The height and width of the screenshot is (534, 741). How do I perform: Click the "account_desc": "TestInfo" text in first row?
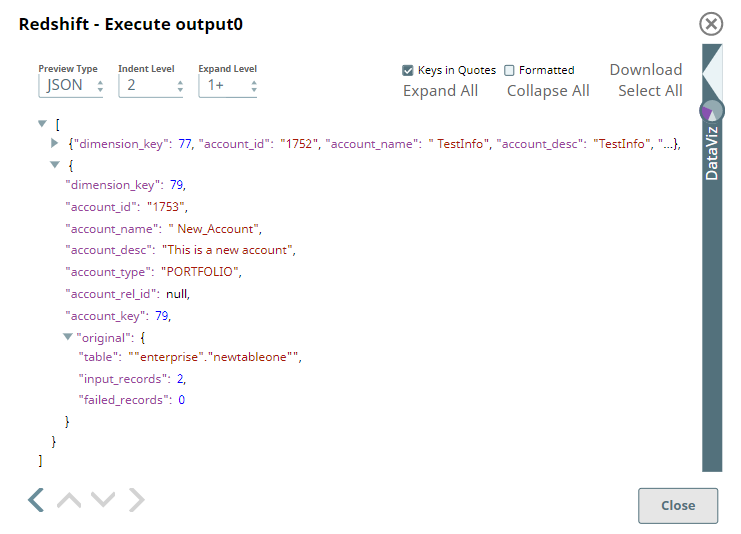pyautogui.click(x=575, y=144)
